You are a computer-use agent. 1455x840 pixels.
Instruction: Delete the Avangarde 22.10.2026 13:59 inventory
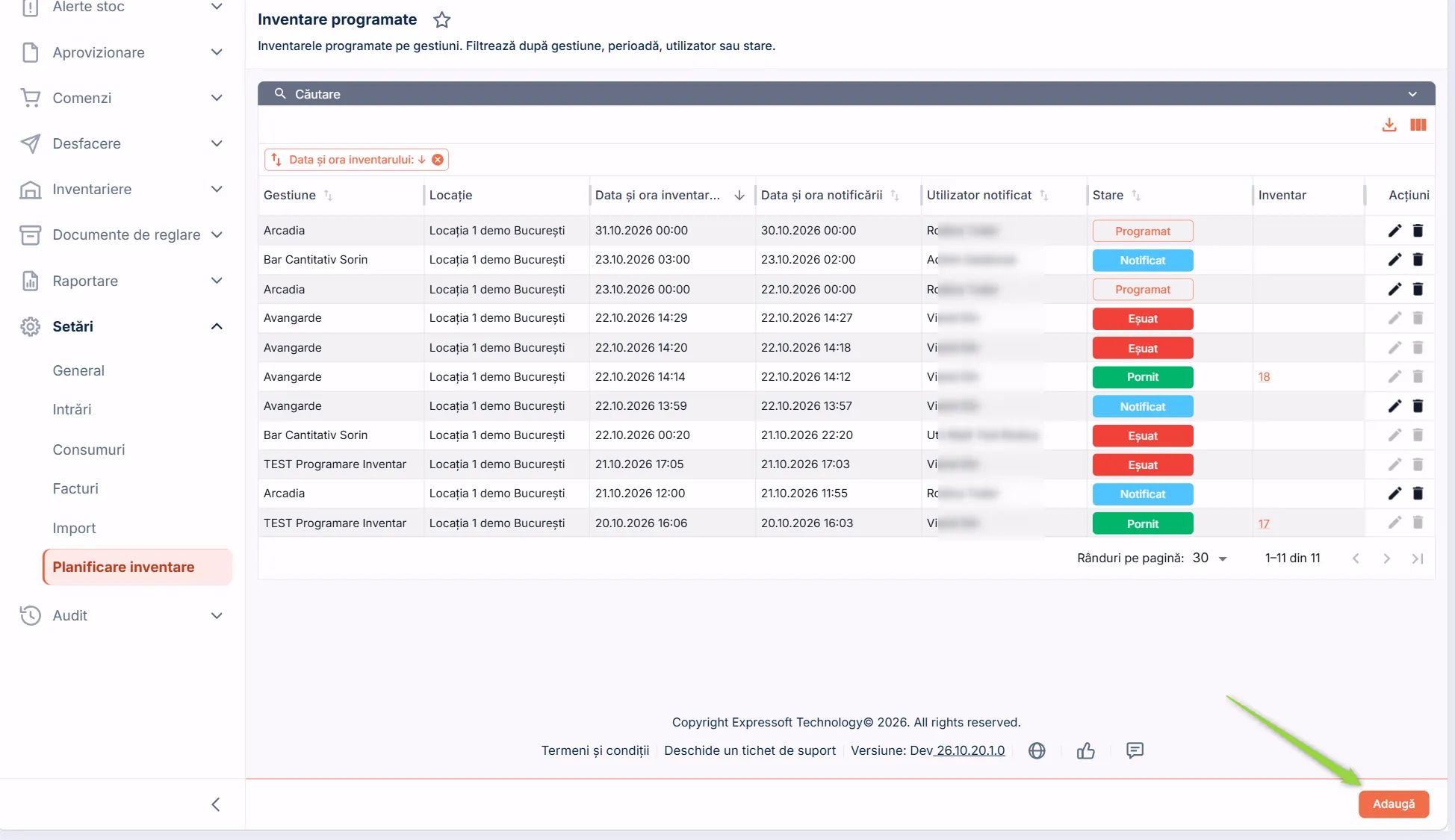click(x=1418, y=406)
